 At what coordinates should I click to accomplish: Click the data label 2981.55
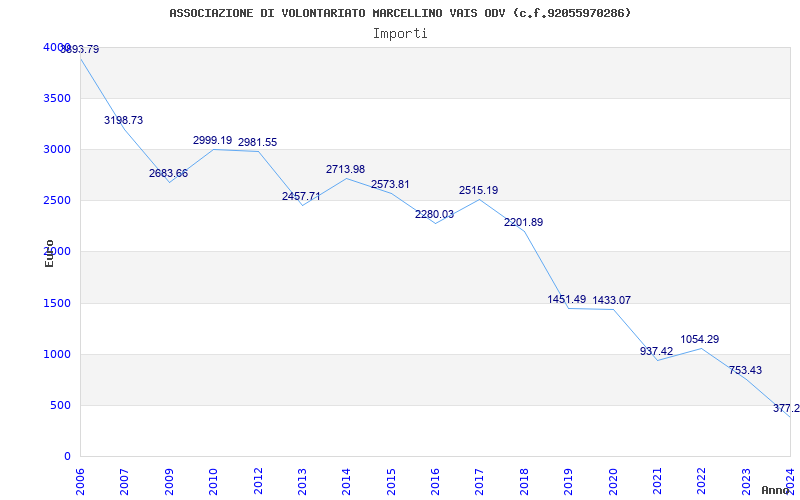point(257,142)
